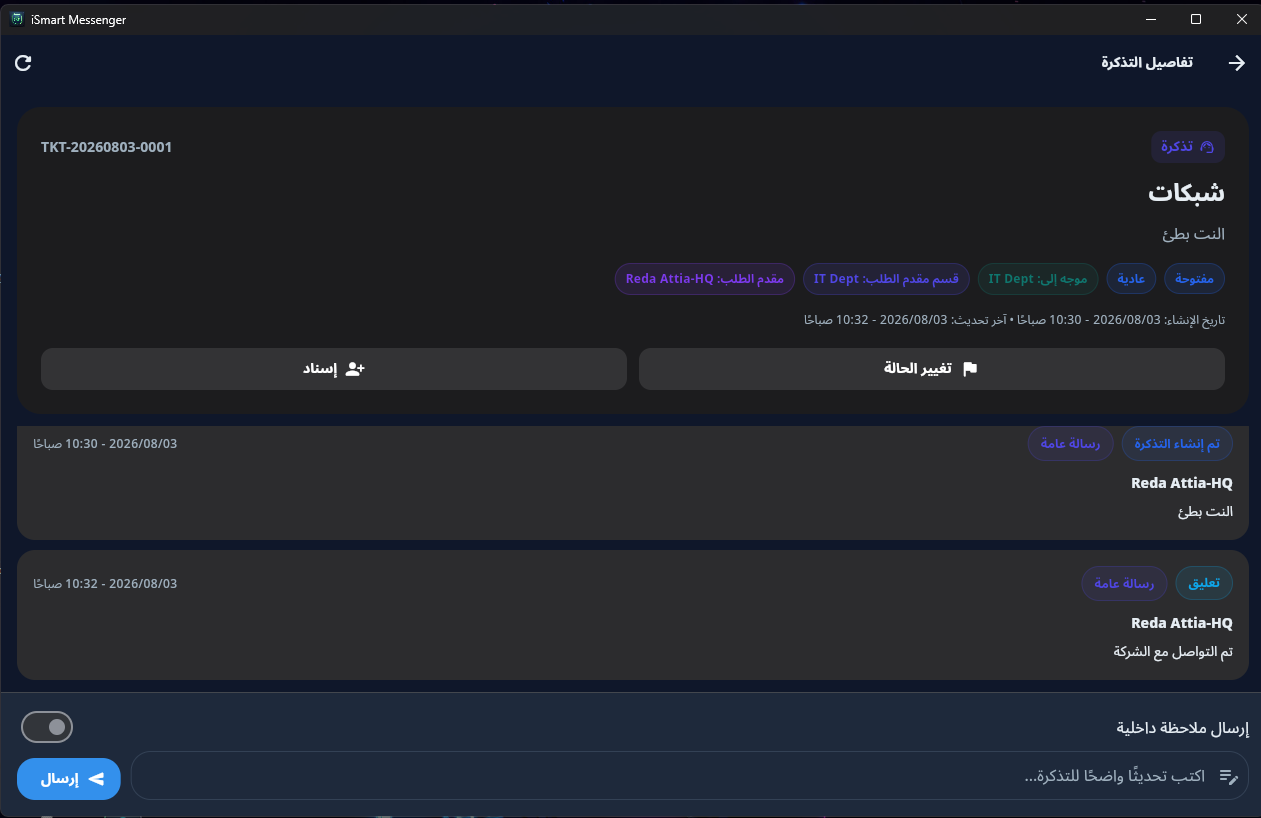Click رسالة عامة badge on the 10:32 message
1261x818 pixels.
tap(1124, 584)
